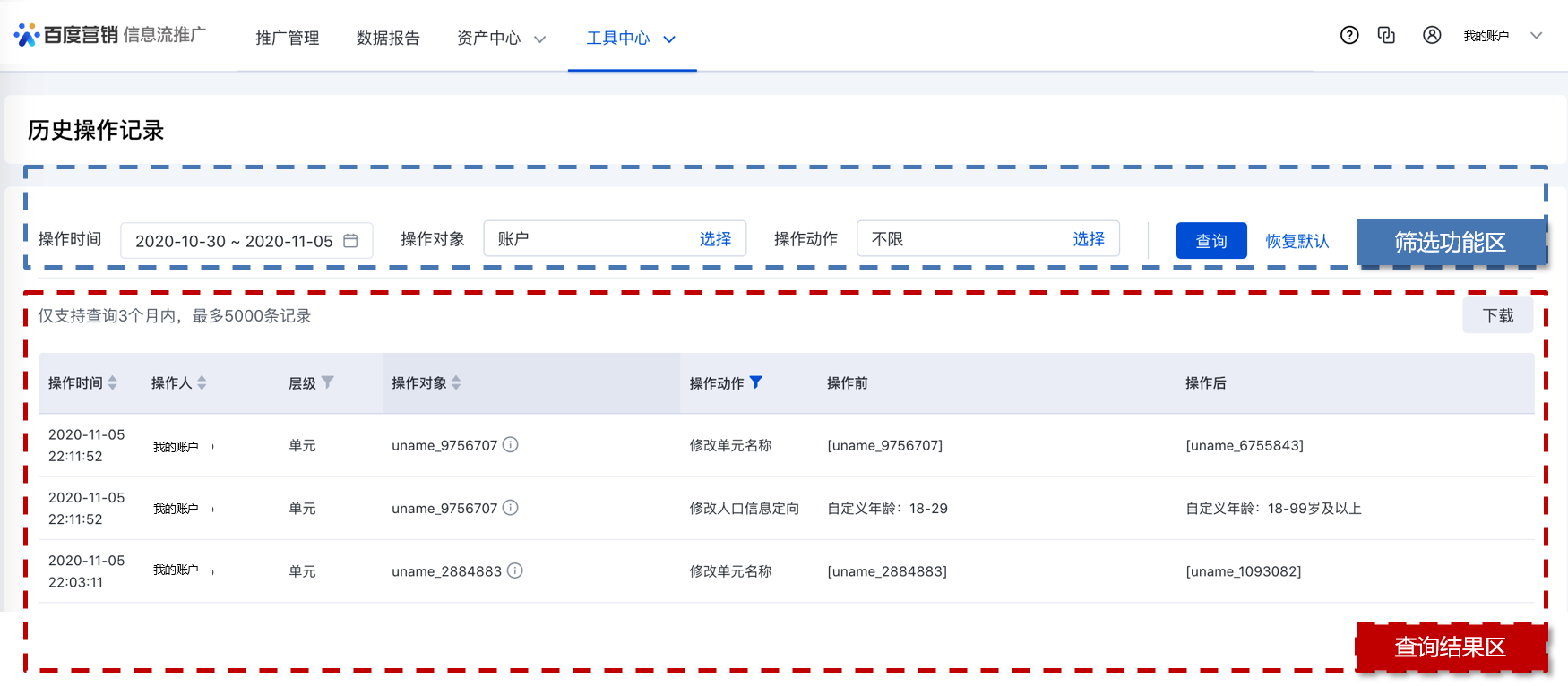Switch to the 数据报告 tab
The height and width of the screenshot is (686, 1568).
(388, 39)
